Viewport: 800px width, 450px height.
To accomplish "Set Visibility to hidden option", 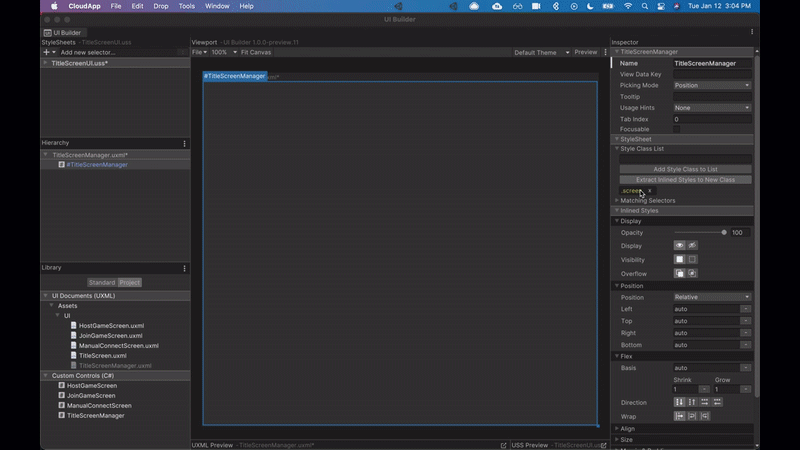I will click(692, 259).
